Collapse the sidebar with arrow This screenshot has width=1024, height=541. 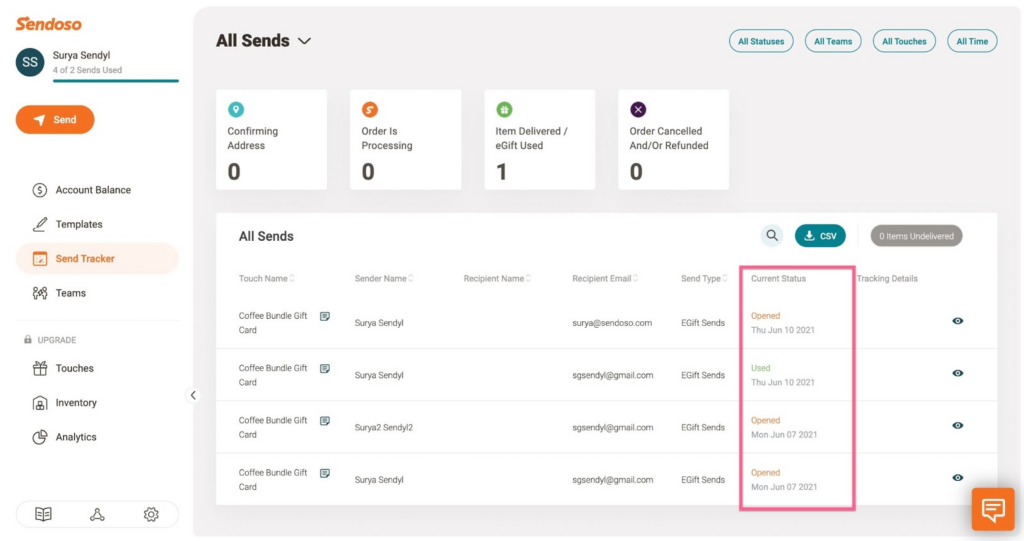[x=193, y=395]
